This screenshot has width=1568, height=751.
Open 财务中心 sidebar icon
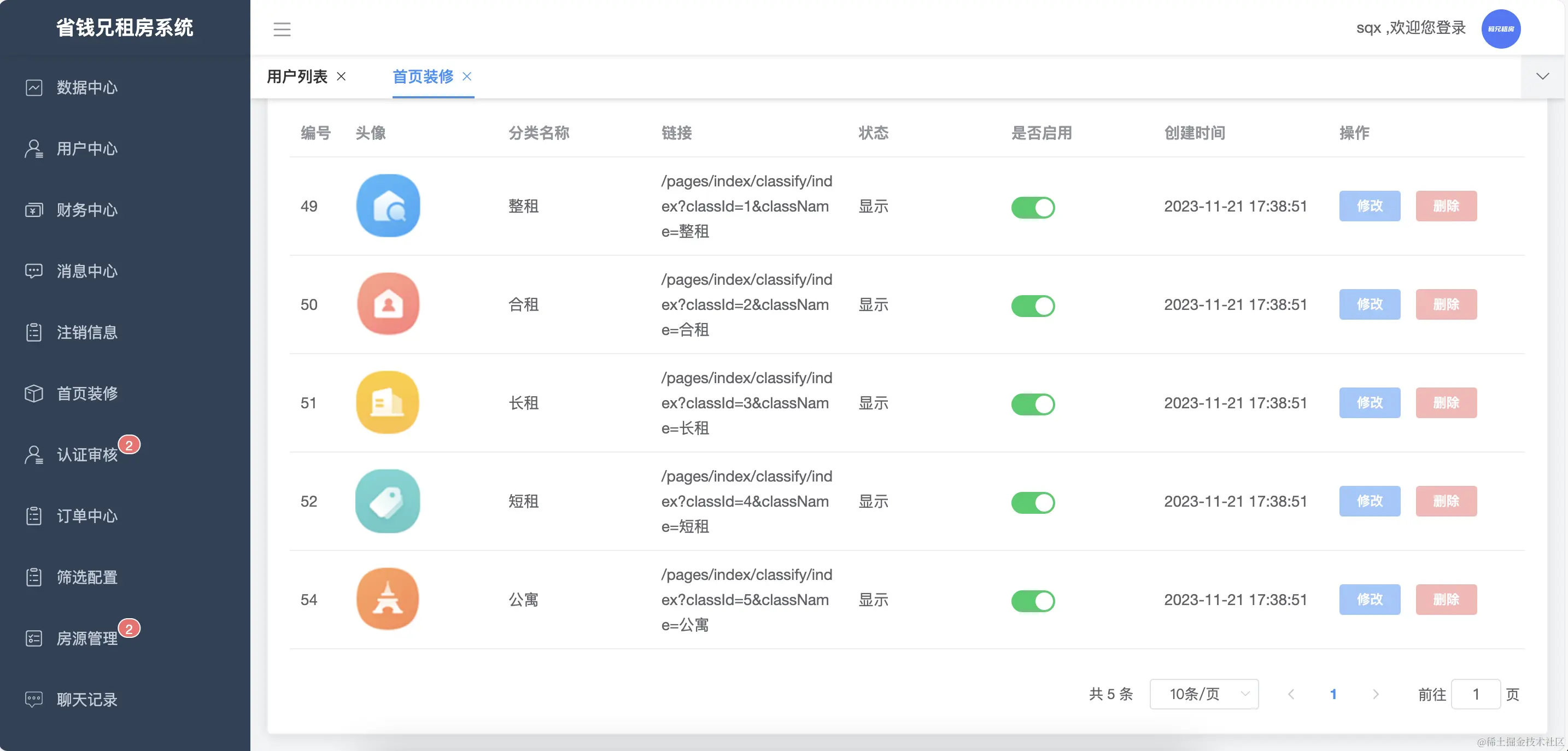pyautogui.click(x=34, y=210)
